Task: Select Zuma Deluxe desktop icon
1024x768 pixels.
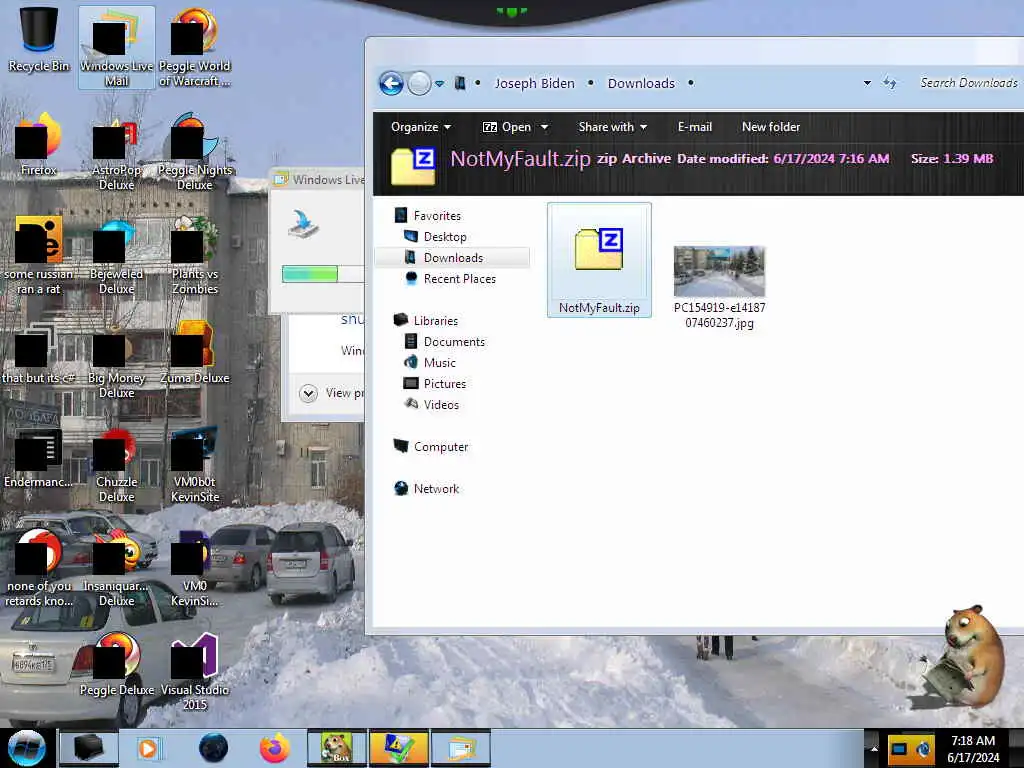Action: click(x=195, y=352)
